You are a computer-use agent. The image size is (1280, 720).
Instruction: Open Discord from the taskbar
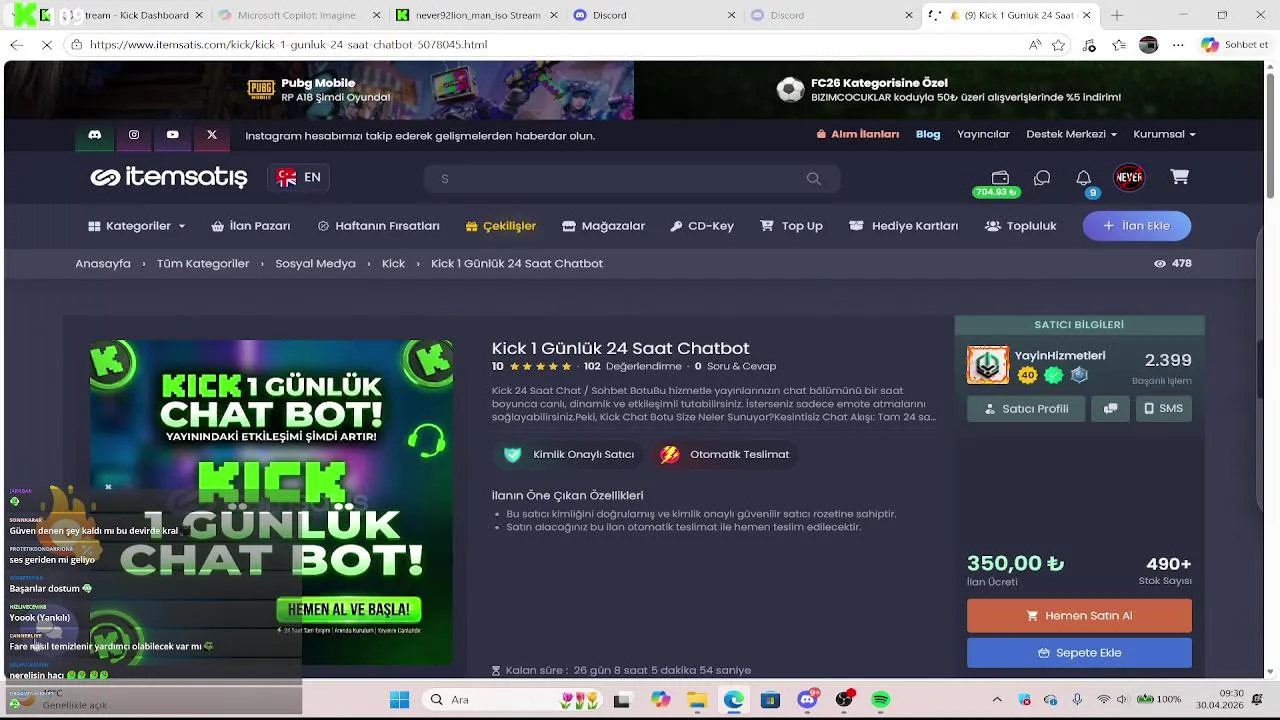pyautogui.click(x=807, y=699)
